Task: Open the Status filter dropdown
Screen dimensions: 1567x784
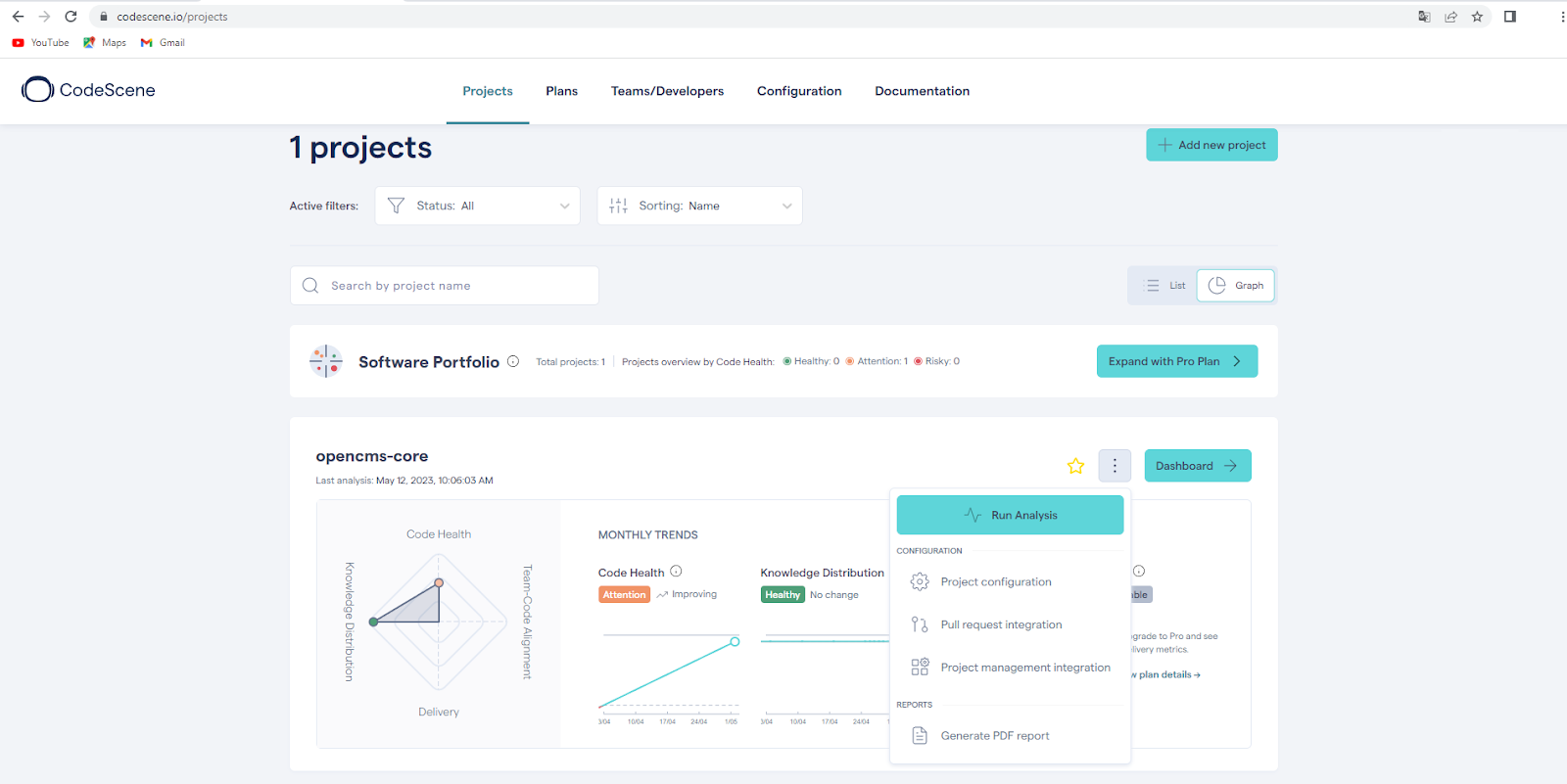Action: click(x=478, y=206)
